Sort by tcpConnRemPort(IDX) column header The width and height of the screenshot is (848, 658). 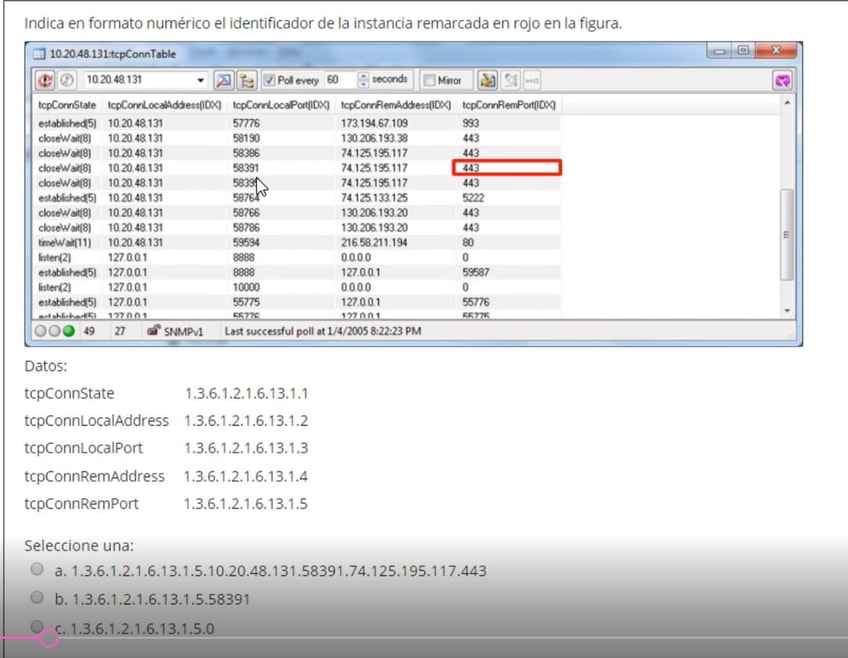point(509,105)
